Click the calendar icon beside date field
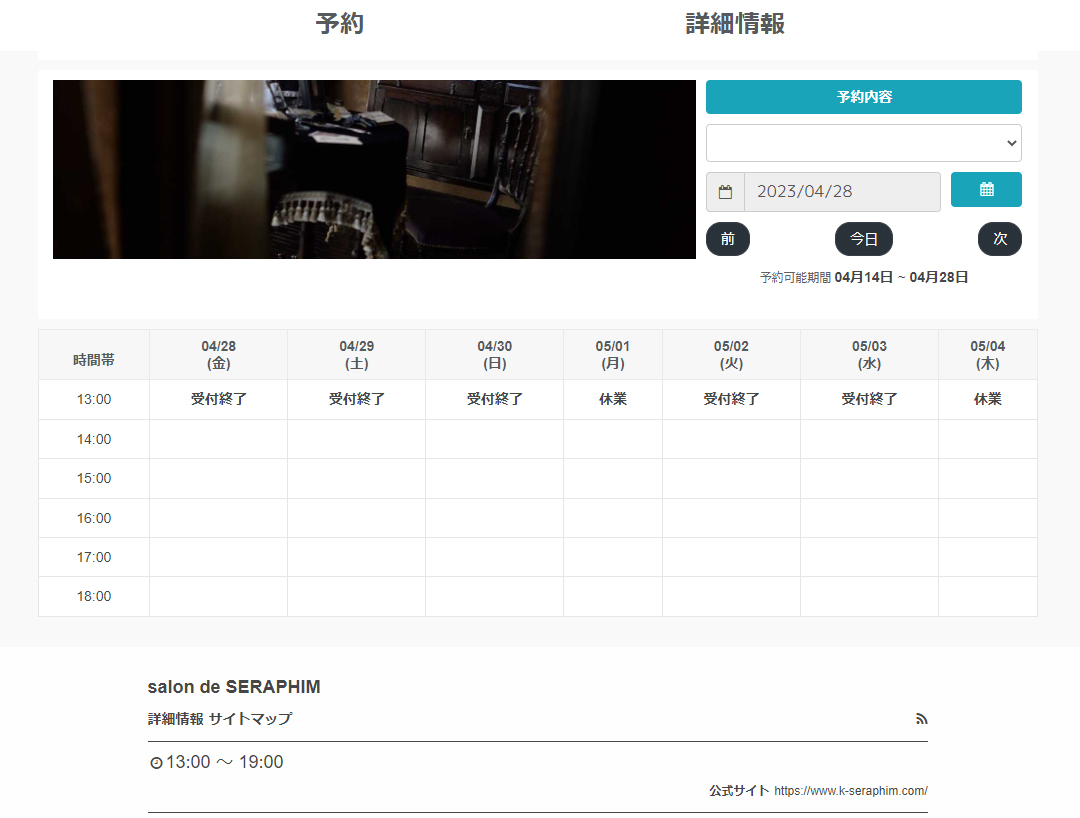The width and height of the screenshot is (1080, 818). click(725, 192)
